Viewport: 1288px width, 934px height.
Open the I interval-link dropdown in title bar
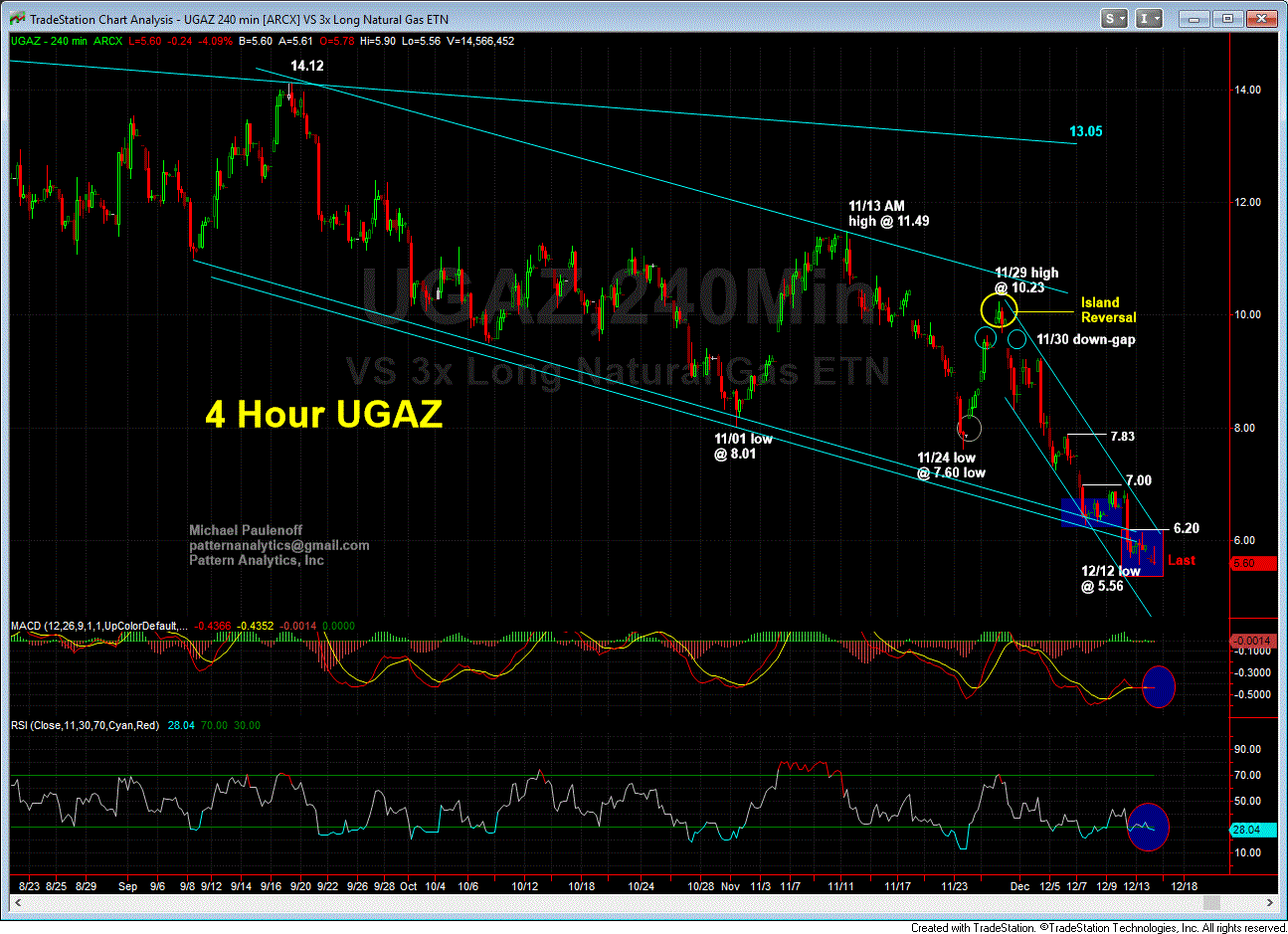1149,19
